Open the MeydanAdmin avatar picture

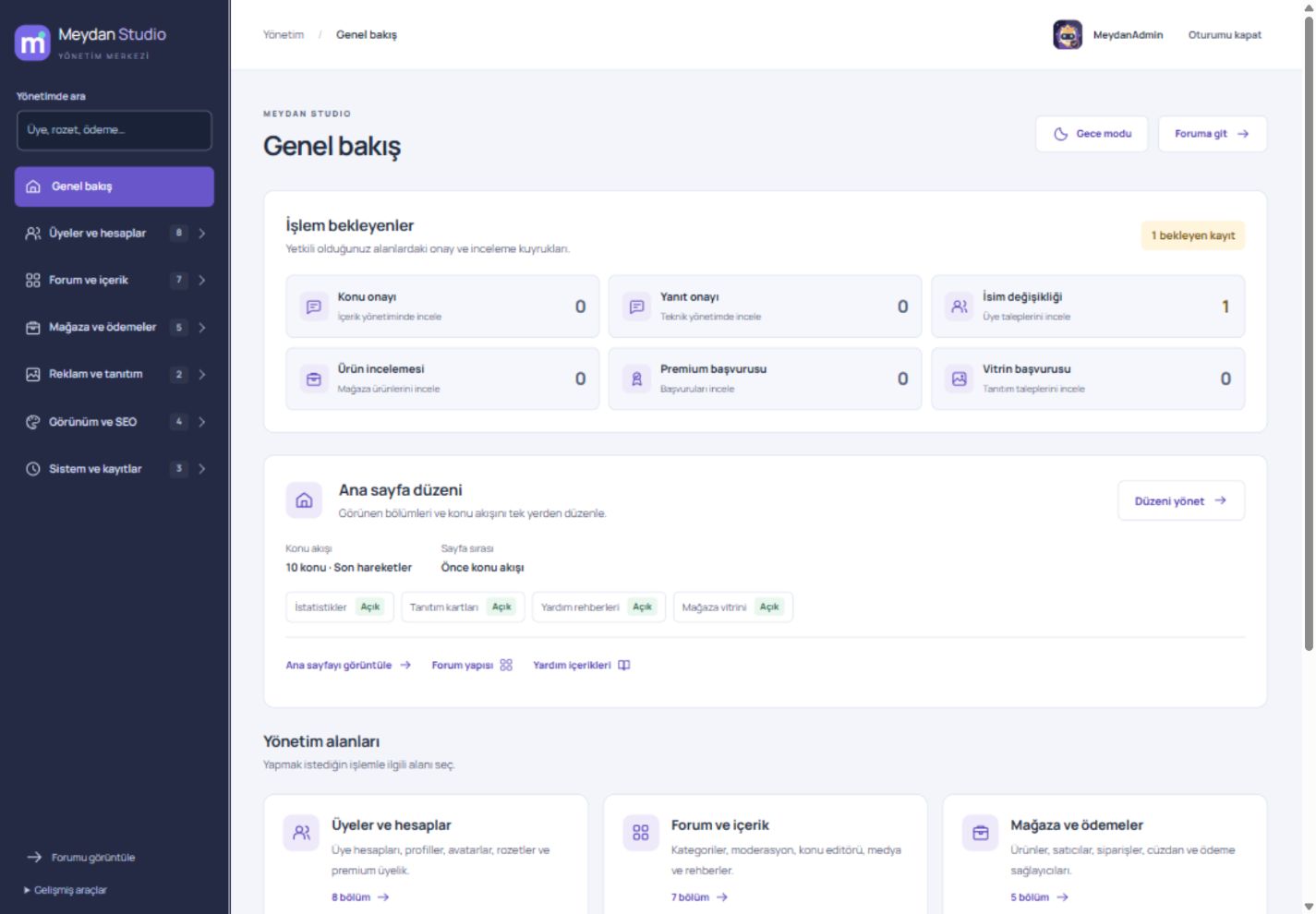tap(1068, 35)
